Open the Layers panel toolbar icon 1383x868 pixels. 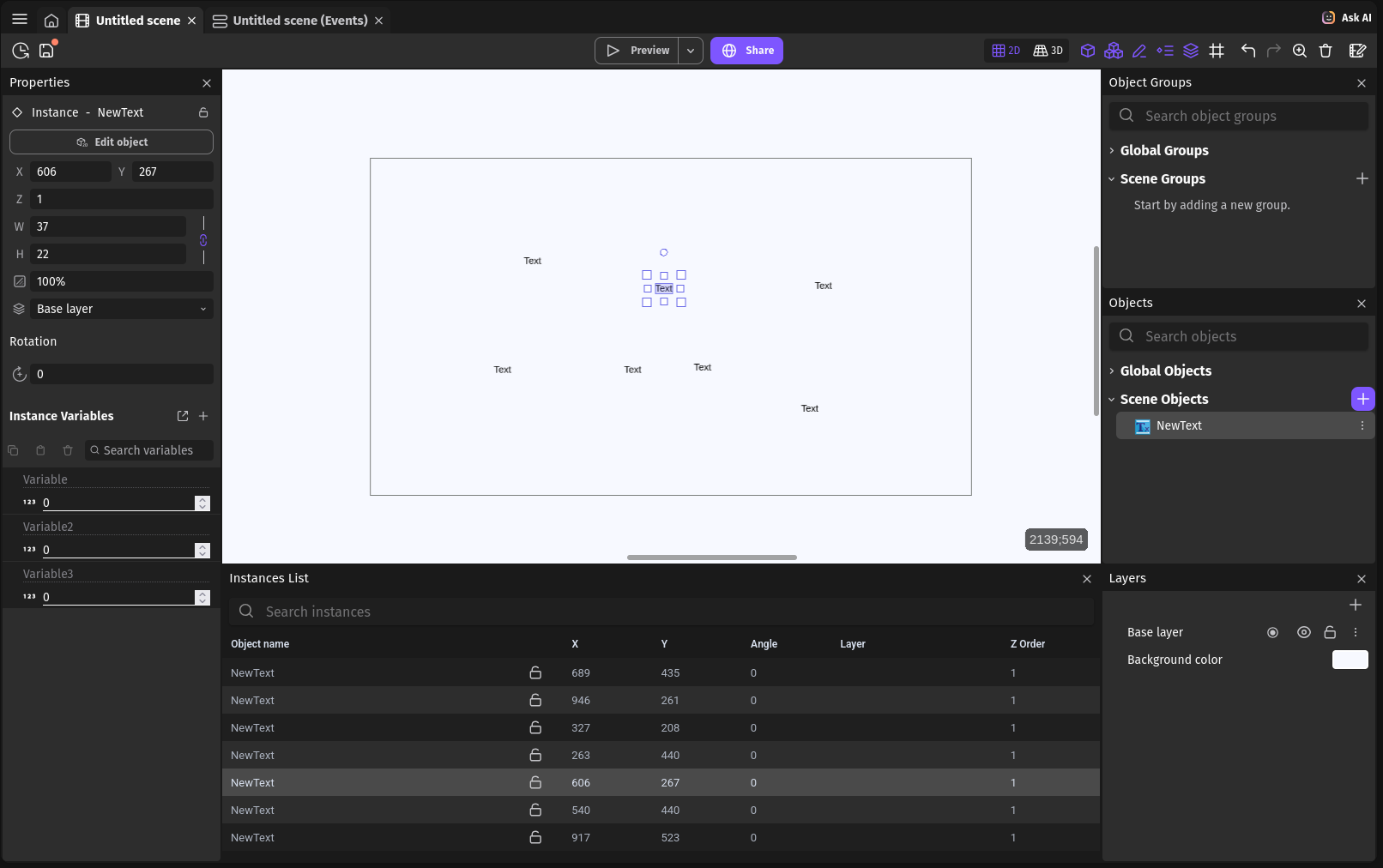click(1191, 51)
